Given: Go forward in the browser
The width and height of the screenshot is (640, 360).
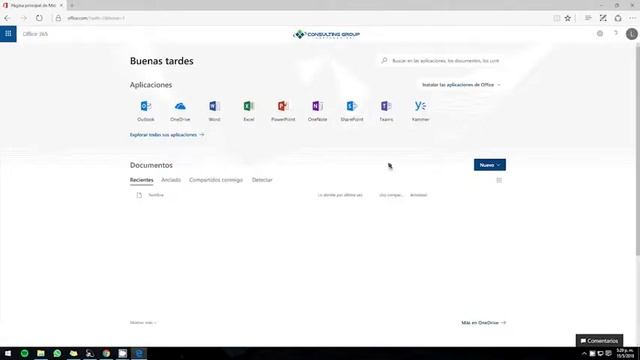Looking at the screenshot, I should [x=23, y=18].
